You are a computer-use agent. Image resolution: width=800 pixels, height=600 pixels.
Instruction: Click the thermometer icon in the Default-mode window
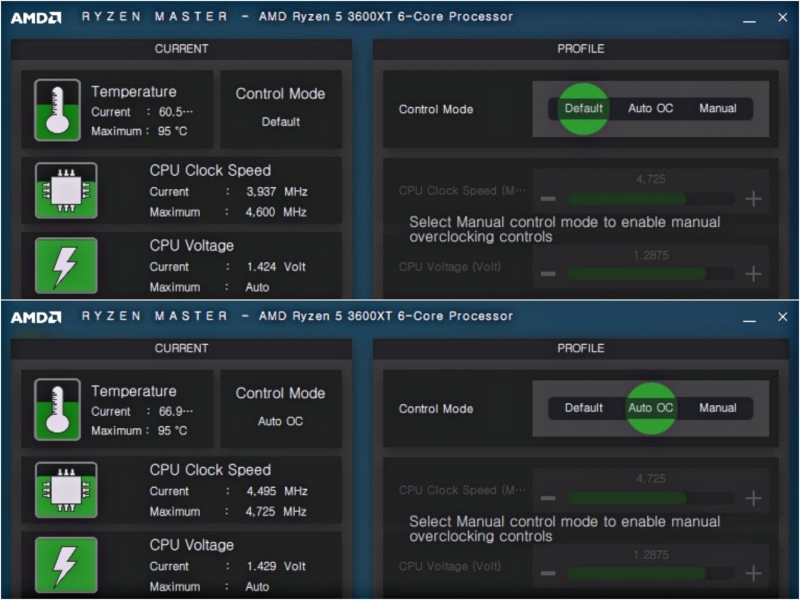tap(57, 110)
